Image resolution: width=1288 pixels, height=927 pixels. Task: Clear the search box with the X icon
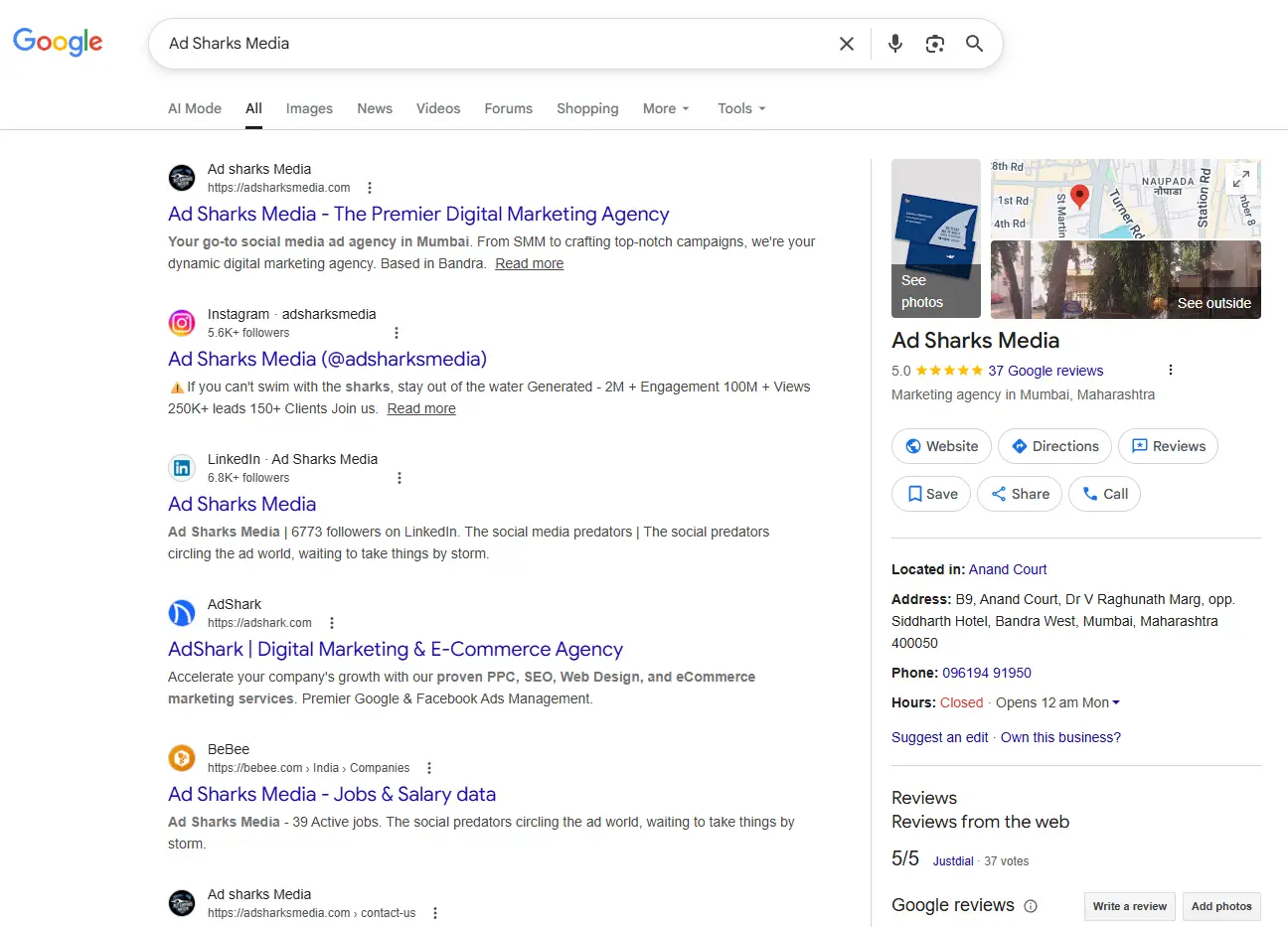point(846,44)
